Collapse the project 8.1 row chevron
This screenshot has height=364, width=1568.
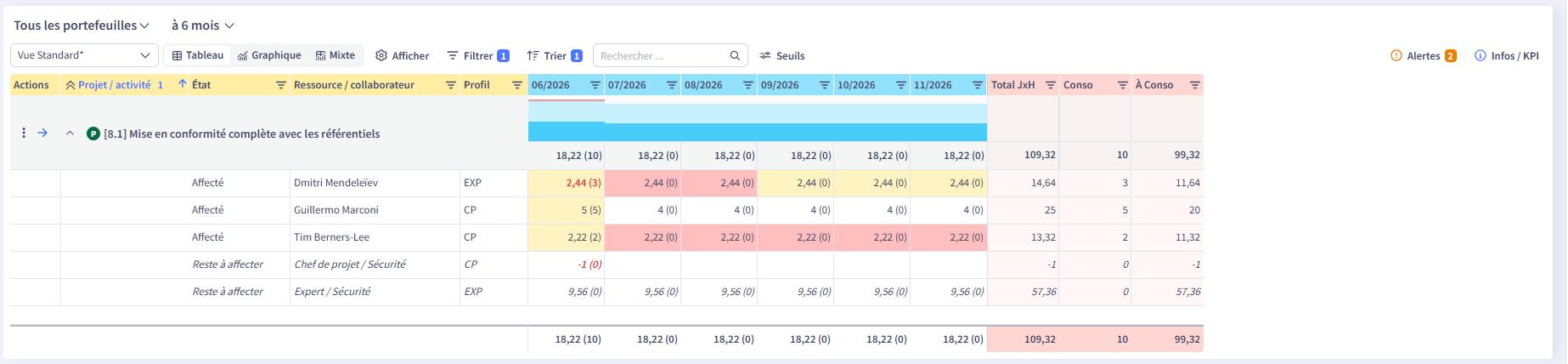[70, 134]
